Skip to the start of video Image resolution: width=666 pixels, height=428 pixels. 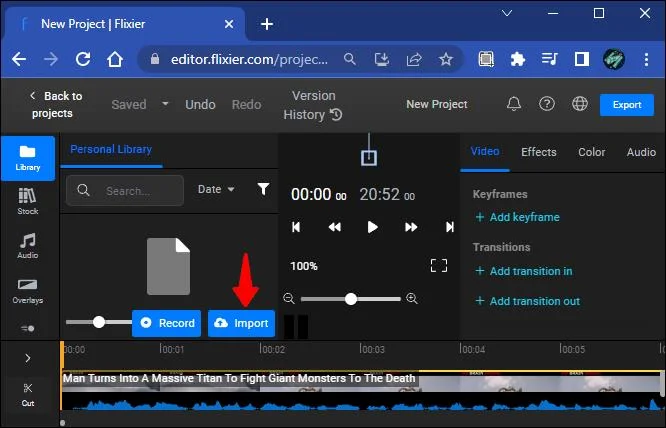coord(296,227)
